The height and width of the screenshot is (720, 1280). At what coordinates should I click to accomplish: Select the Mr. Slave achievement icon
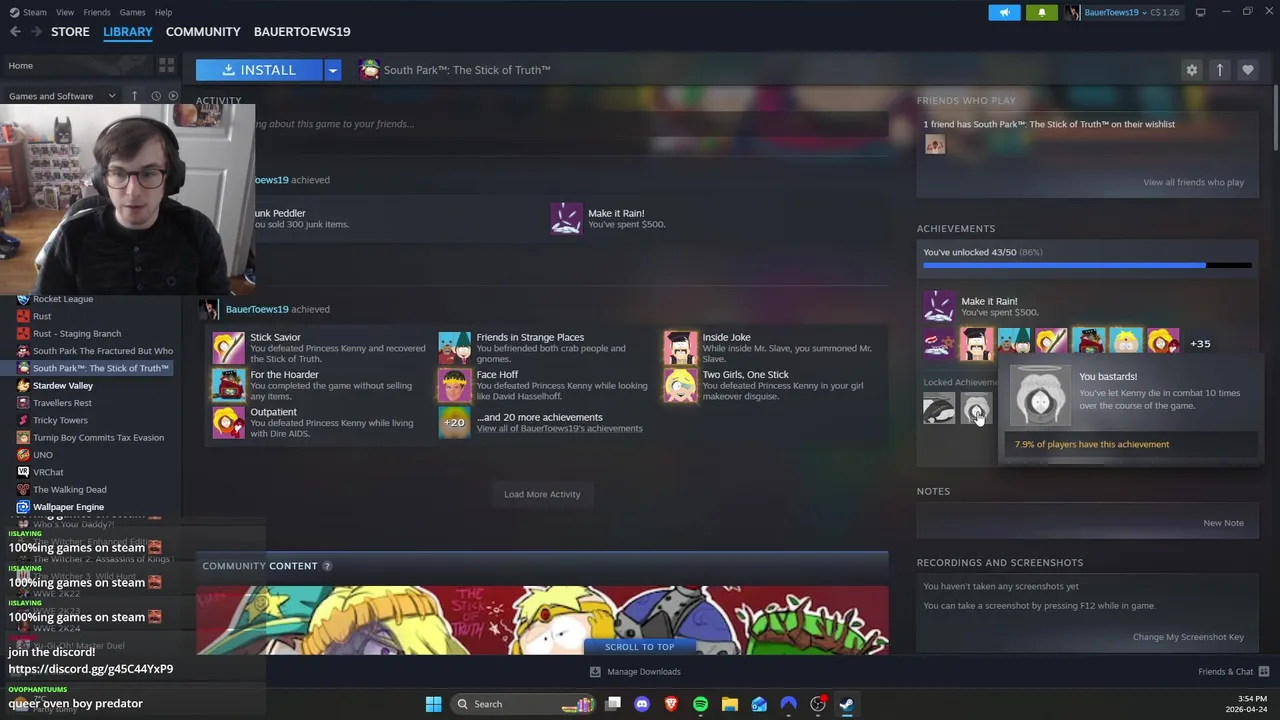coord(976,343)
